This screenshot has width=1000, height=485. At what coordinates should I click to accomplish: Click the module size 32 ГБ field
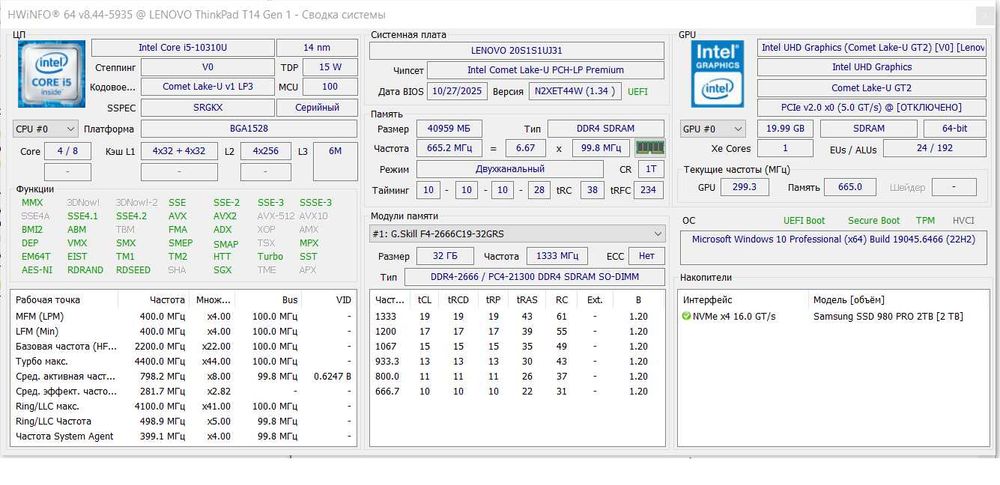tap(445, 256)
